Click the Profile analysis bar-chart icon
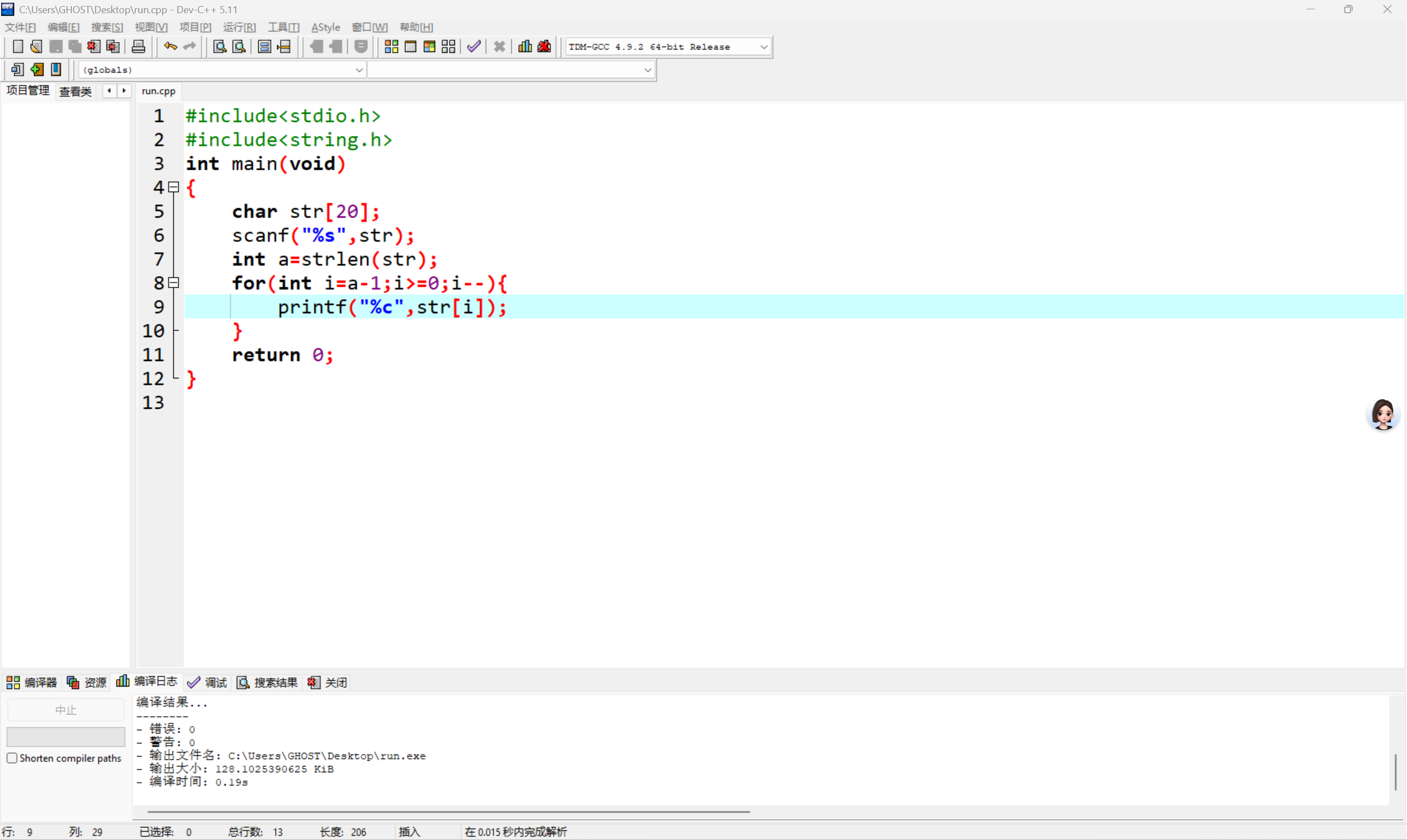 [x=525, y=46]
